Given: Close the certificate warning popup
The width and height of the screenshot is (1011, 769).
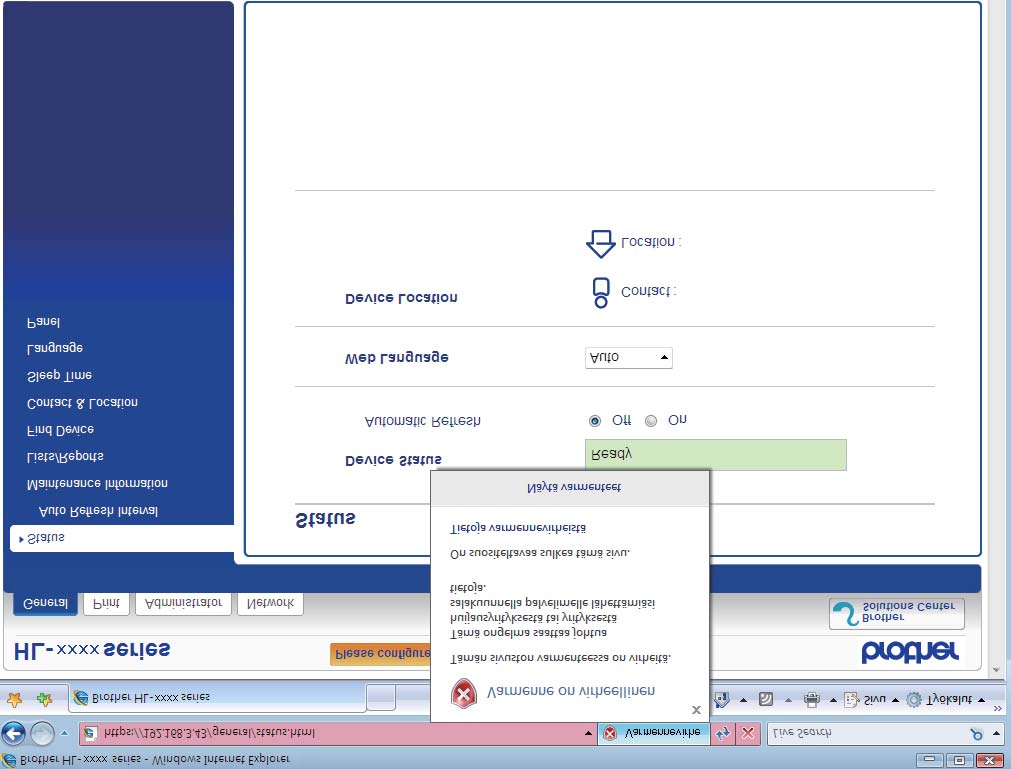Looking at the screenshot, I should coord(696,710).
